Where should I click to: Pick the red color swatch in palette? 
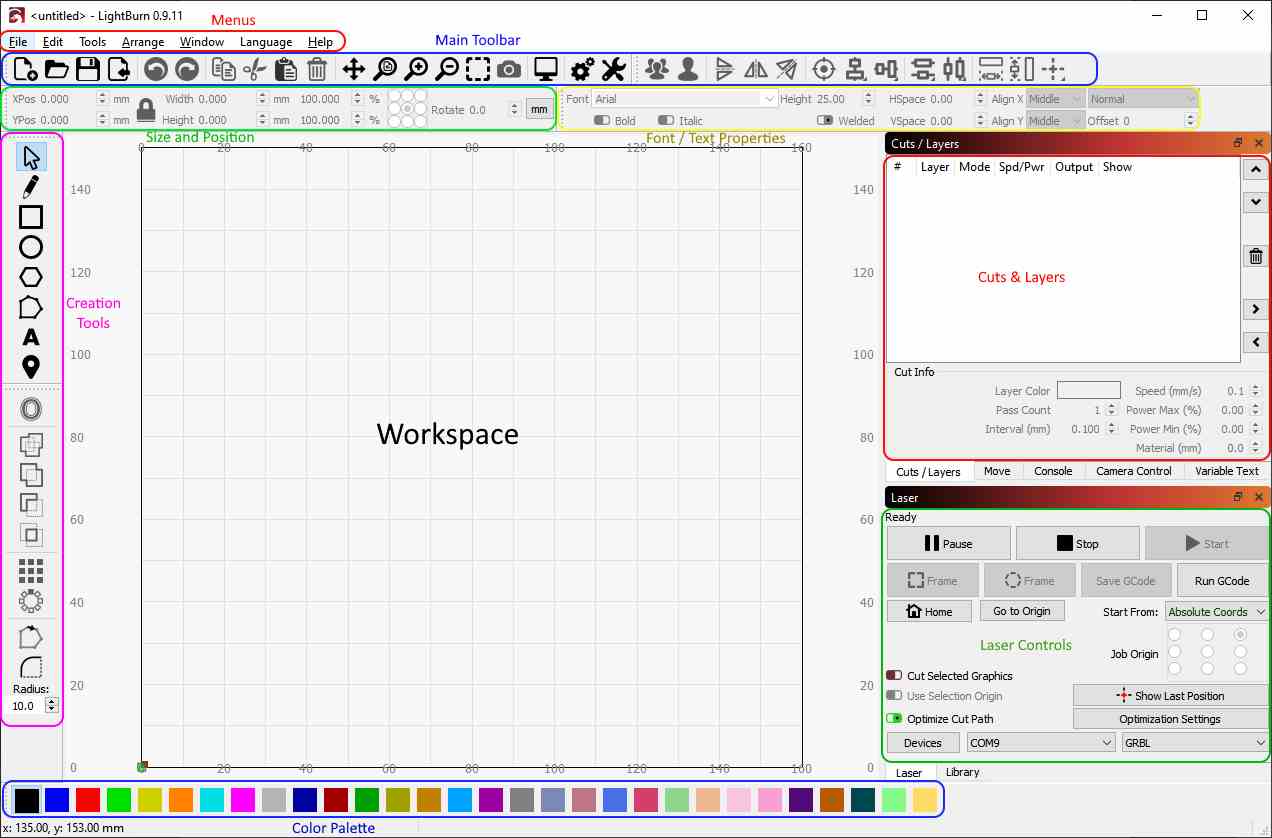(x=88, y=800)
